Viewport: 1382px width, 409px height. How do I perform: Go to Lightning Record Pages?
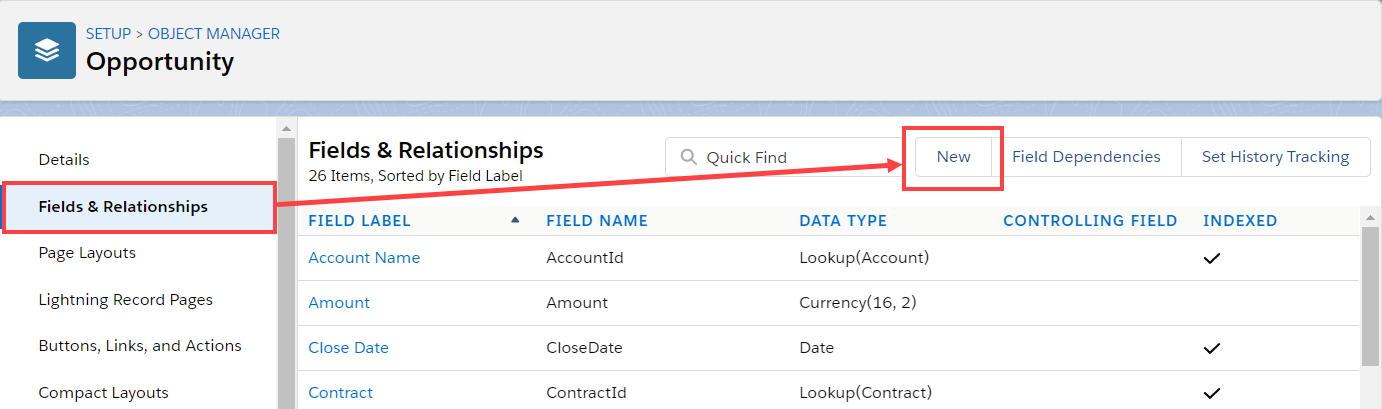point(125,299)
